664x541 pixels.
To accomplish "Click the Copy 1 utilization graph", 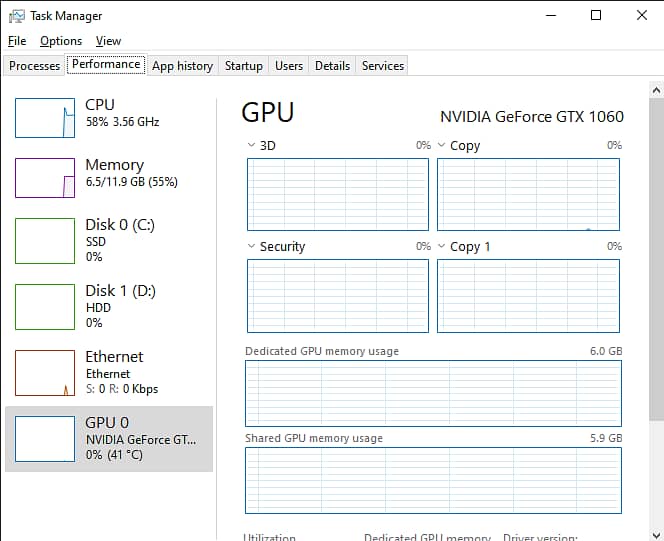I will coord(528,296).
